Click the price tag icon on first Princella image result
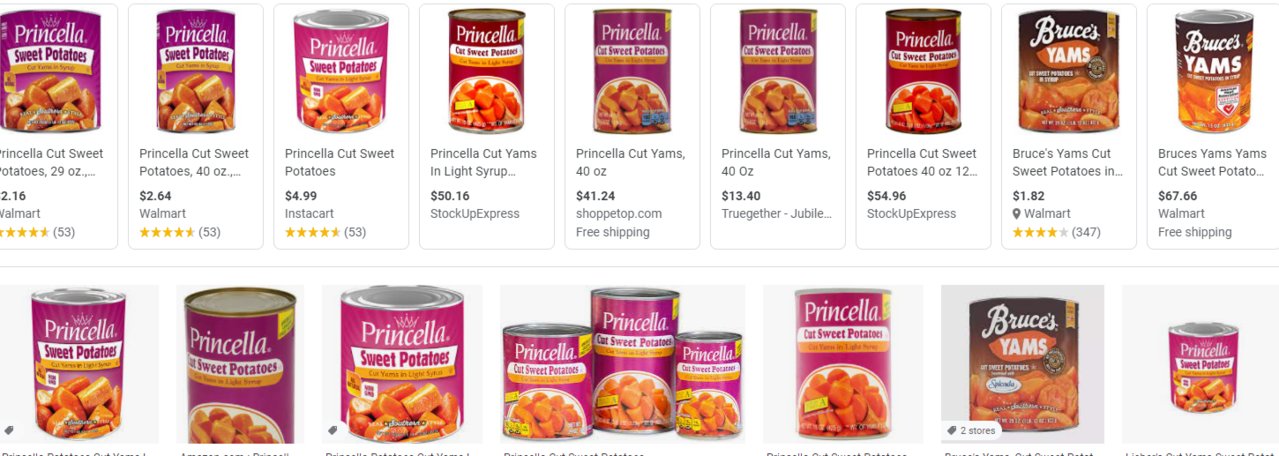Image resolution: width=1279 pixels, height=456 pixels. [9, 430]
